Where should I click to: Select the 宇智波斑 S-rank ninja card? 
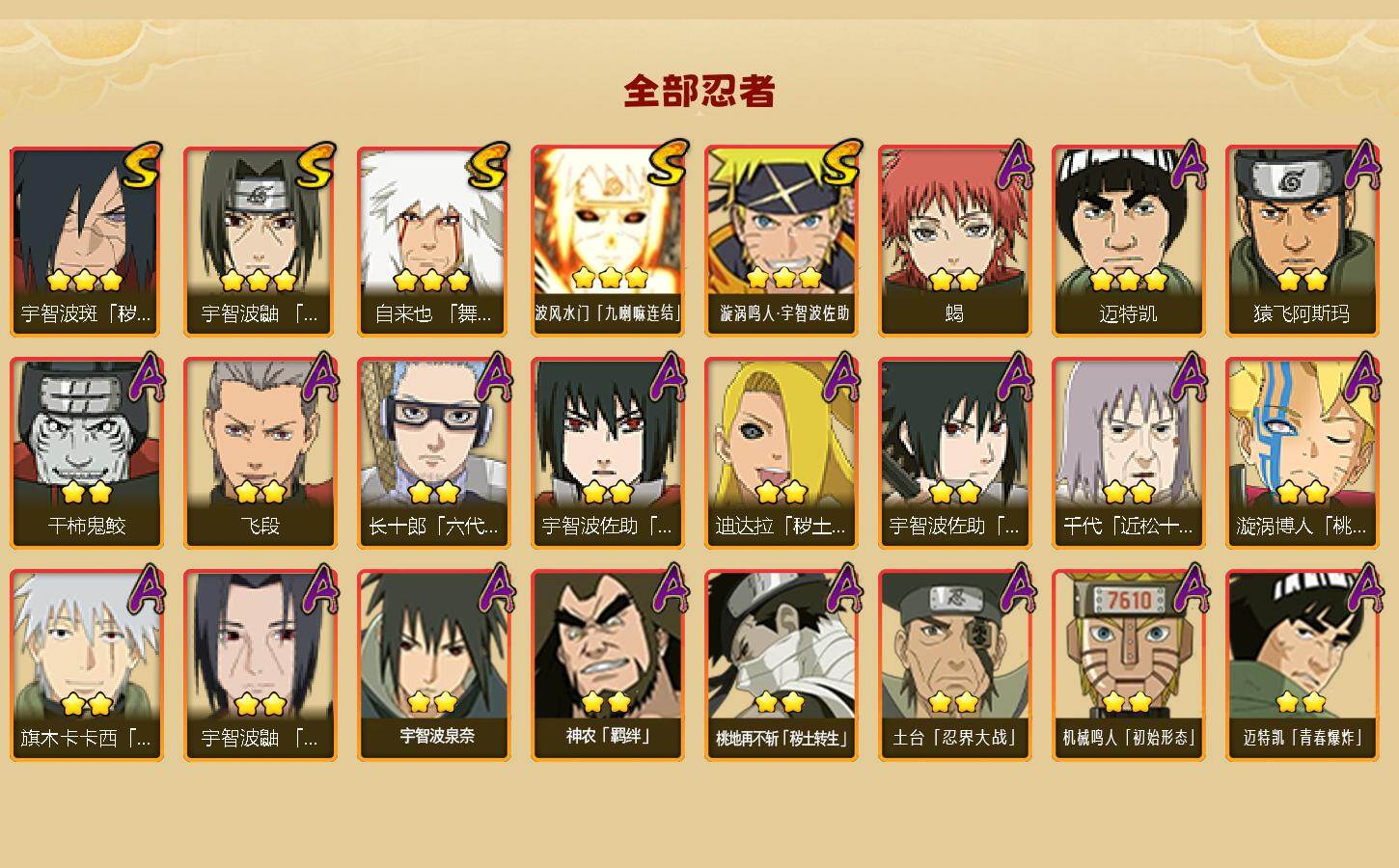tap(86, 241)
